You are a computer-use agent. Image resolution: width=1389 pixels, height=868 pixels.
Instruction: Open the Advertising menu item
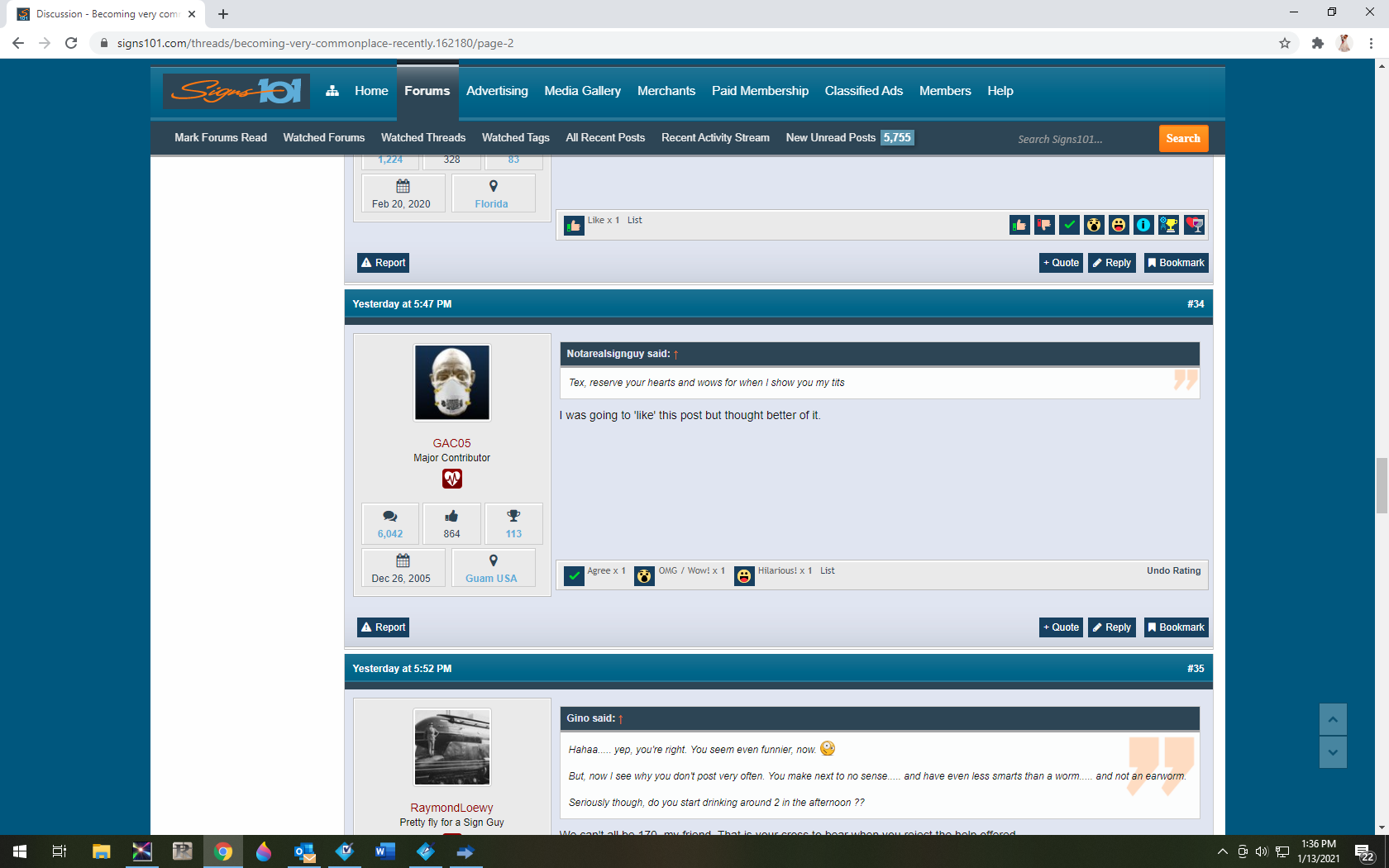coord(497,91)
